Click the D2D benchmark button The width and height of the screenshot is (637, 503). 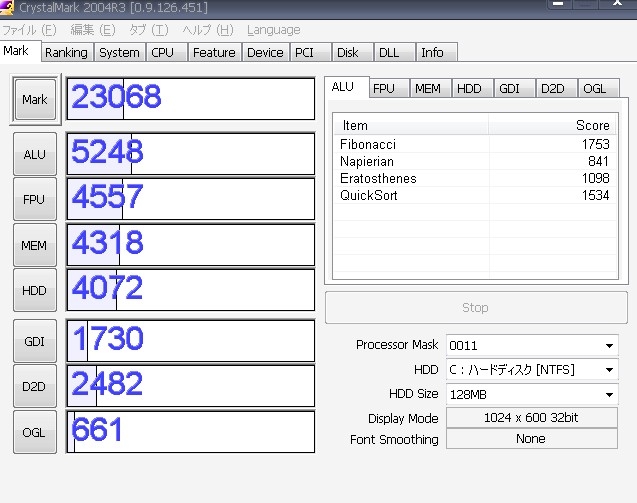34,386
